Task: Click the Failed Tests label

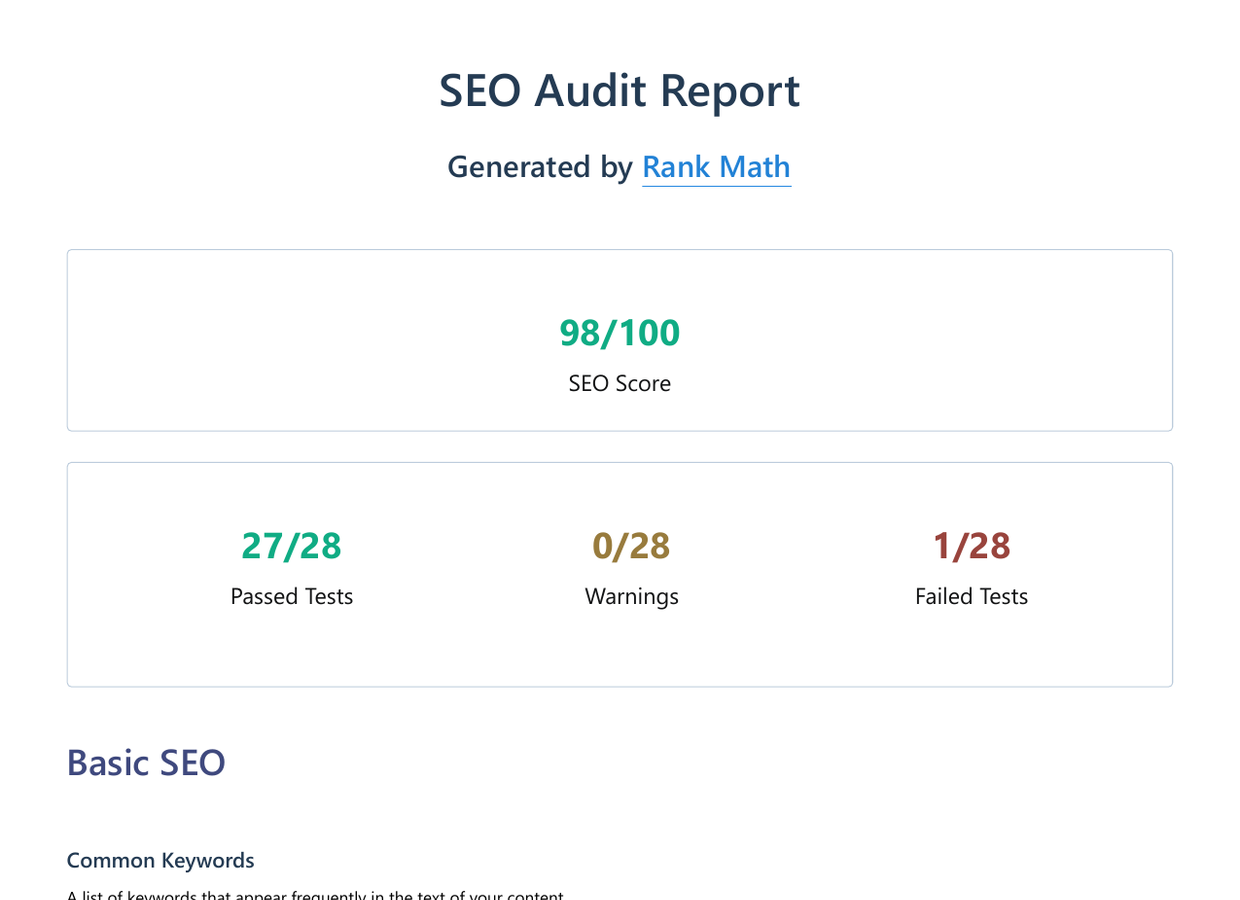Action: coord(972,597)
